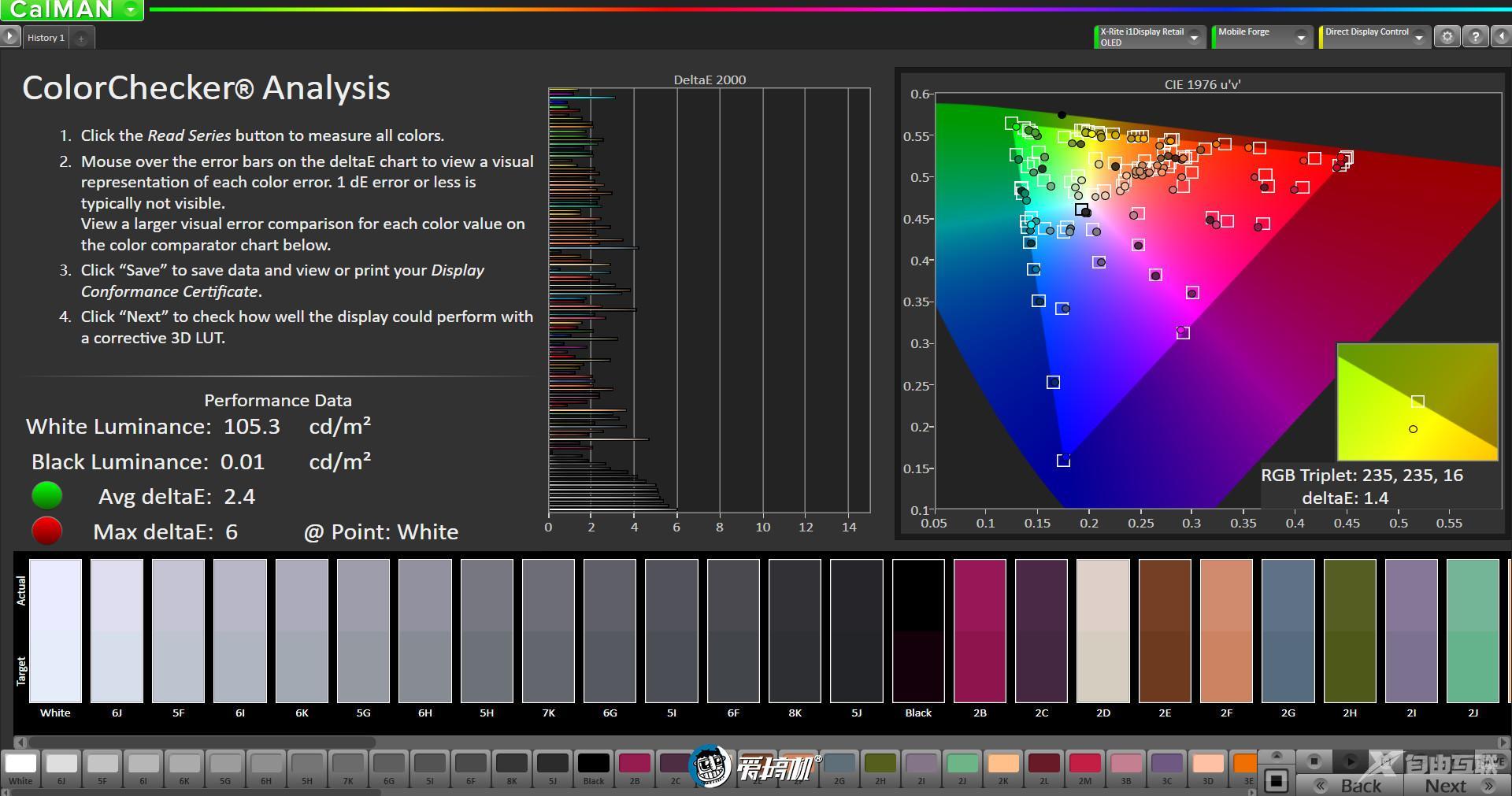Click the 2J mint comparator bar

point(1473,631)
